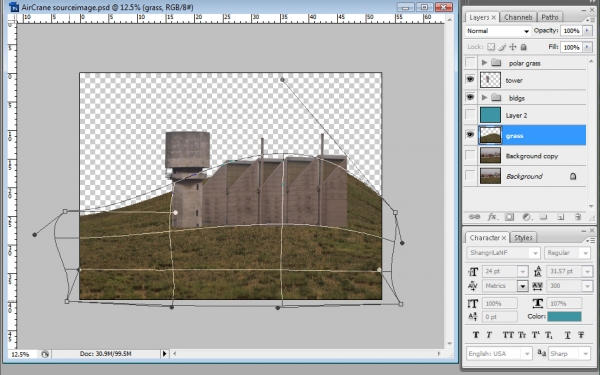Open the Normal blend mode dropdown
The height and width of the screenshot is (375, 600).
pos(498,31)
